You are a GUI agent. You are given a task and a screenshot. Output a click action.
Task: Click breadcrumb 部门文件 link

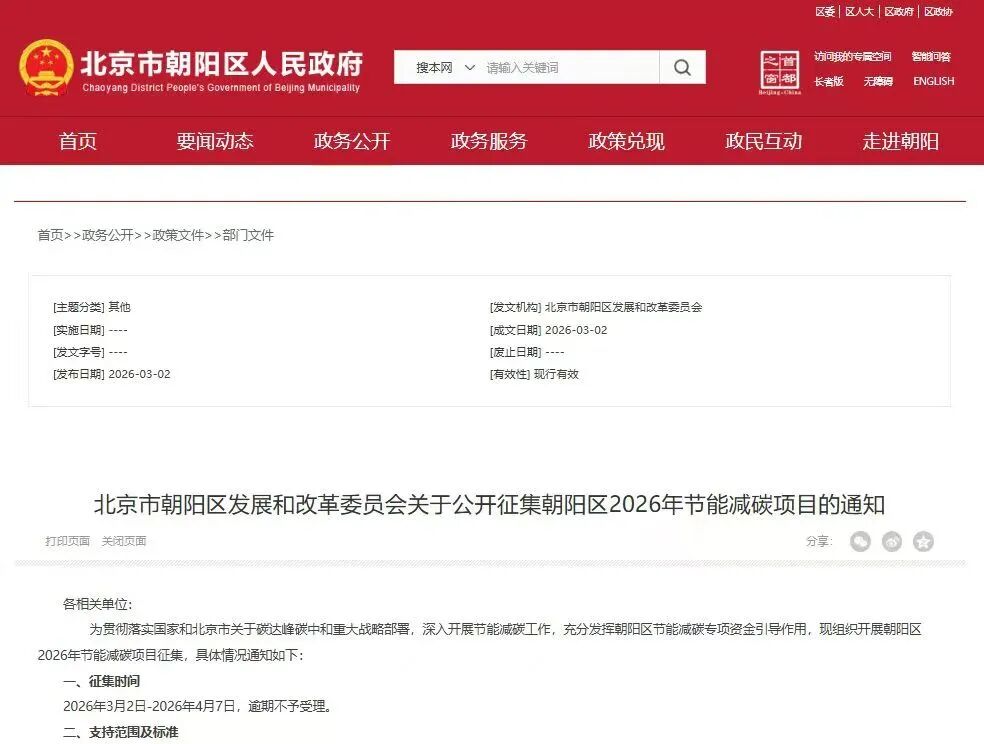click(248, 235)
